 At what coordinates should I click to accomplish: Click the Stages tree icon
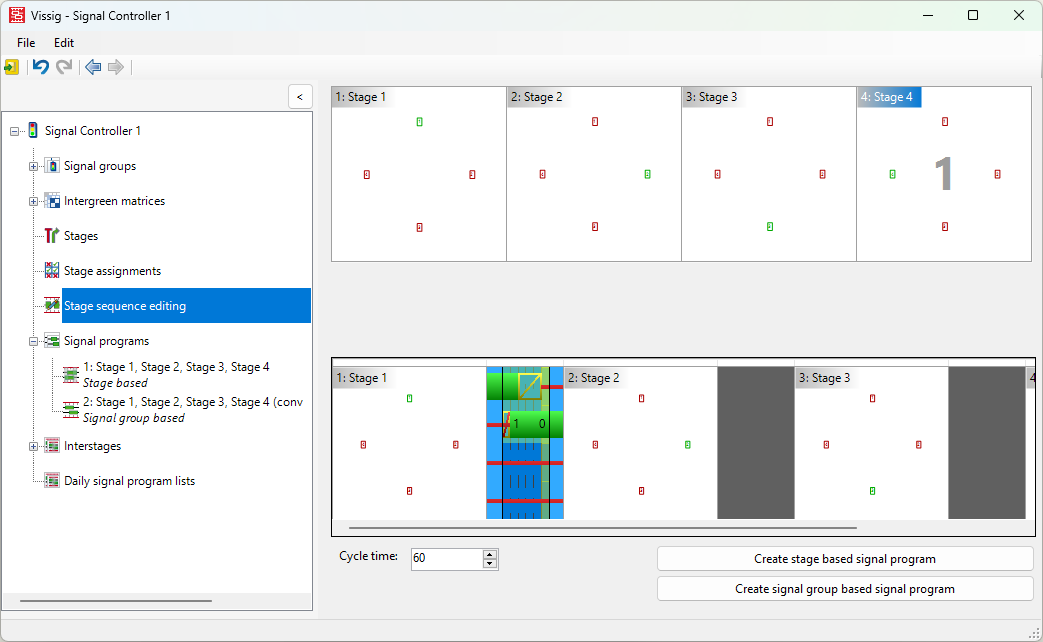pos(52,236)
